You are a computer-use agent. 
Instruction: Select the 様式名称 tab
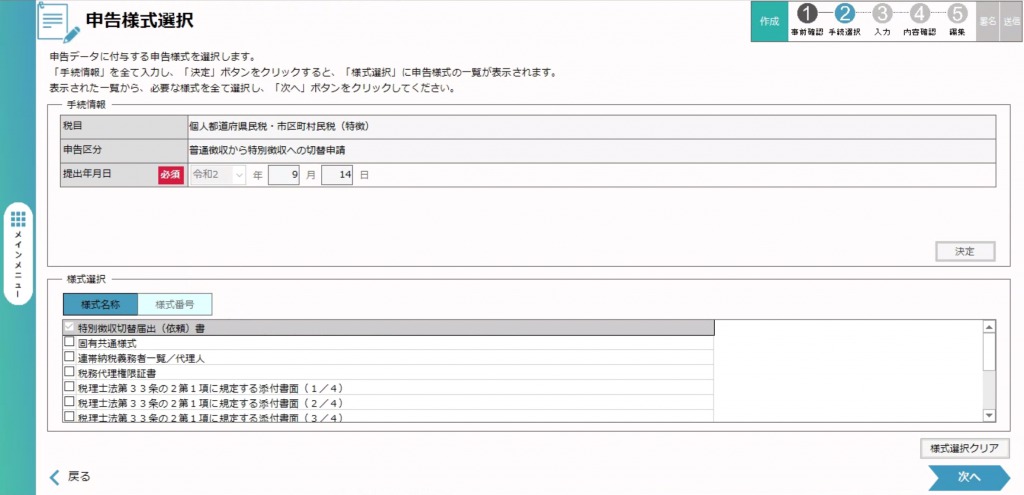coord(100,305)
